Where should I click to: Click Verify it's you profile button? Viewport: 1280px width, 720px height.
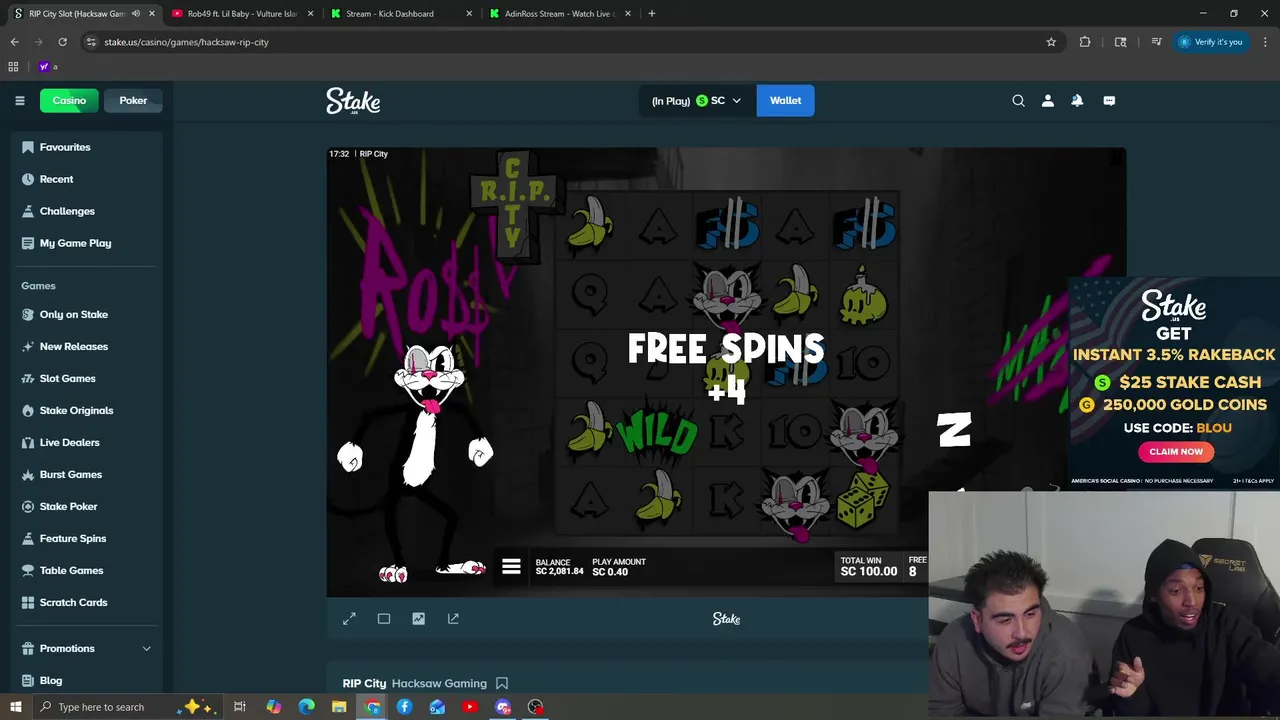pos(1210,42)
